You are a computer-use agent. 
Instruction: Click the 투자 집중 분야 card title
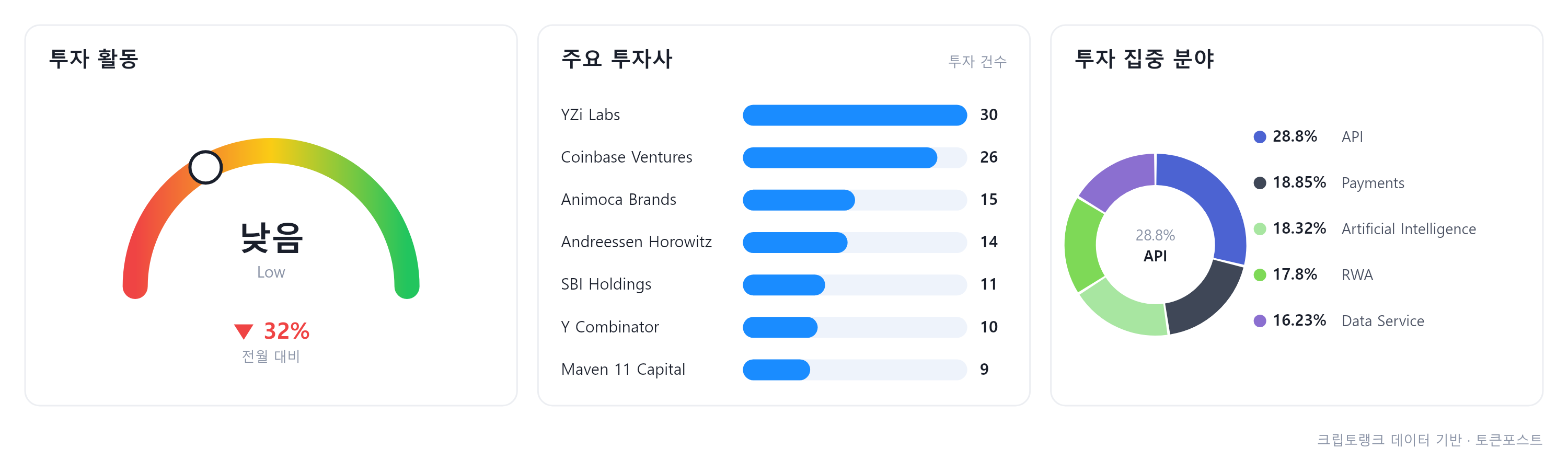(1144, 59)
